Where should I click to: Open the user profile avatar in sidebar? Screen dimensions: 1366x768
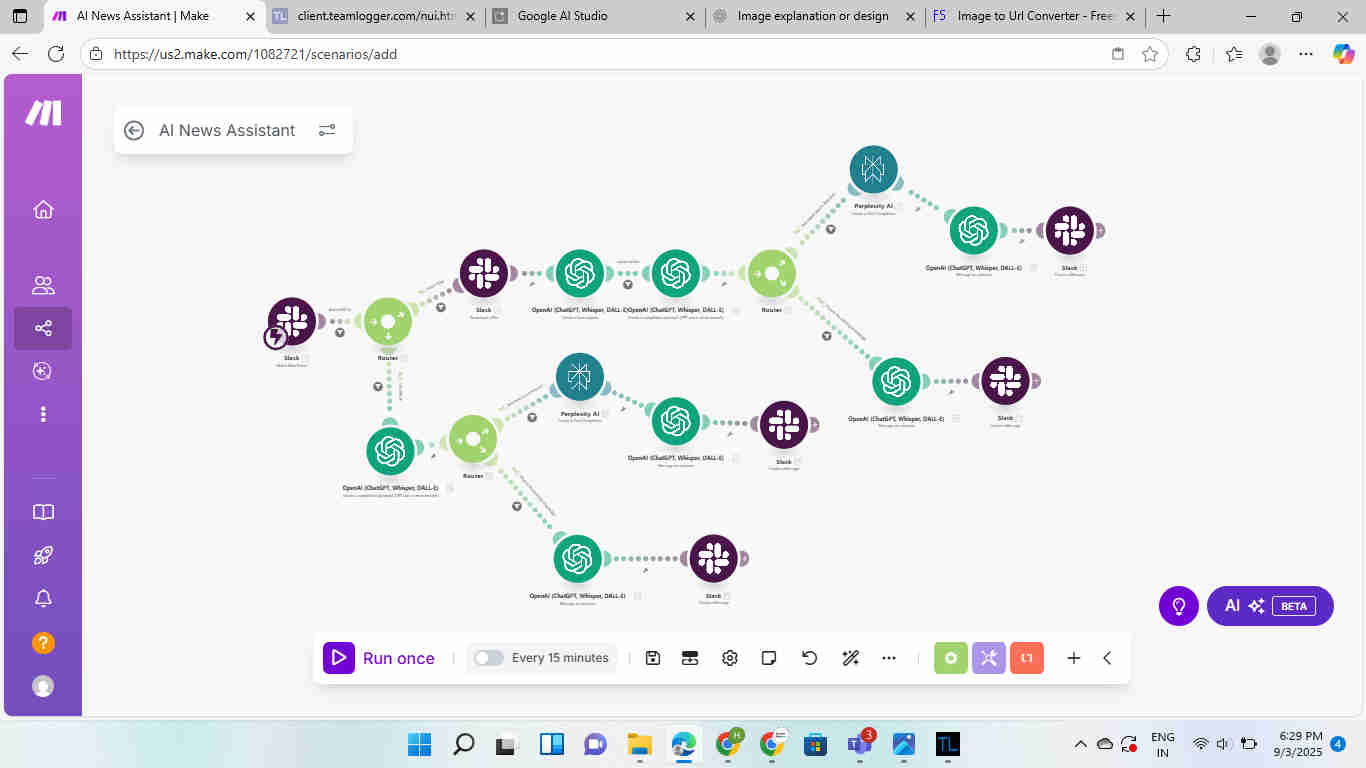tap(43, 686)
